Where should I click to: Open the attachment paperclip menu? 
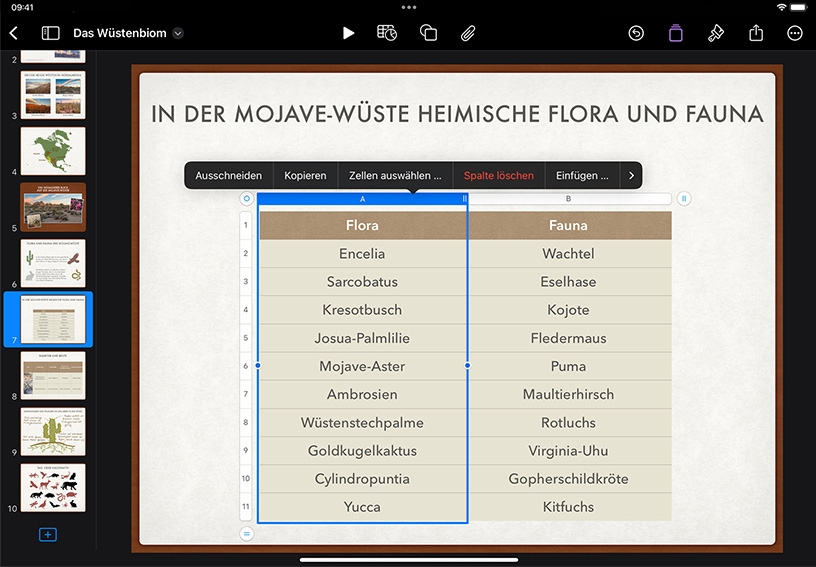tap(468, 33)
